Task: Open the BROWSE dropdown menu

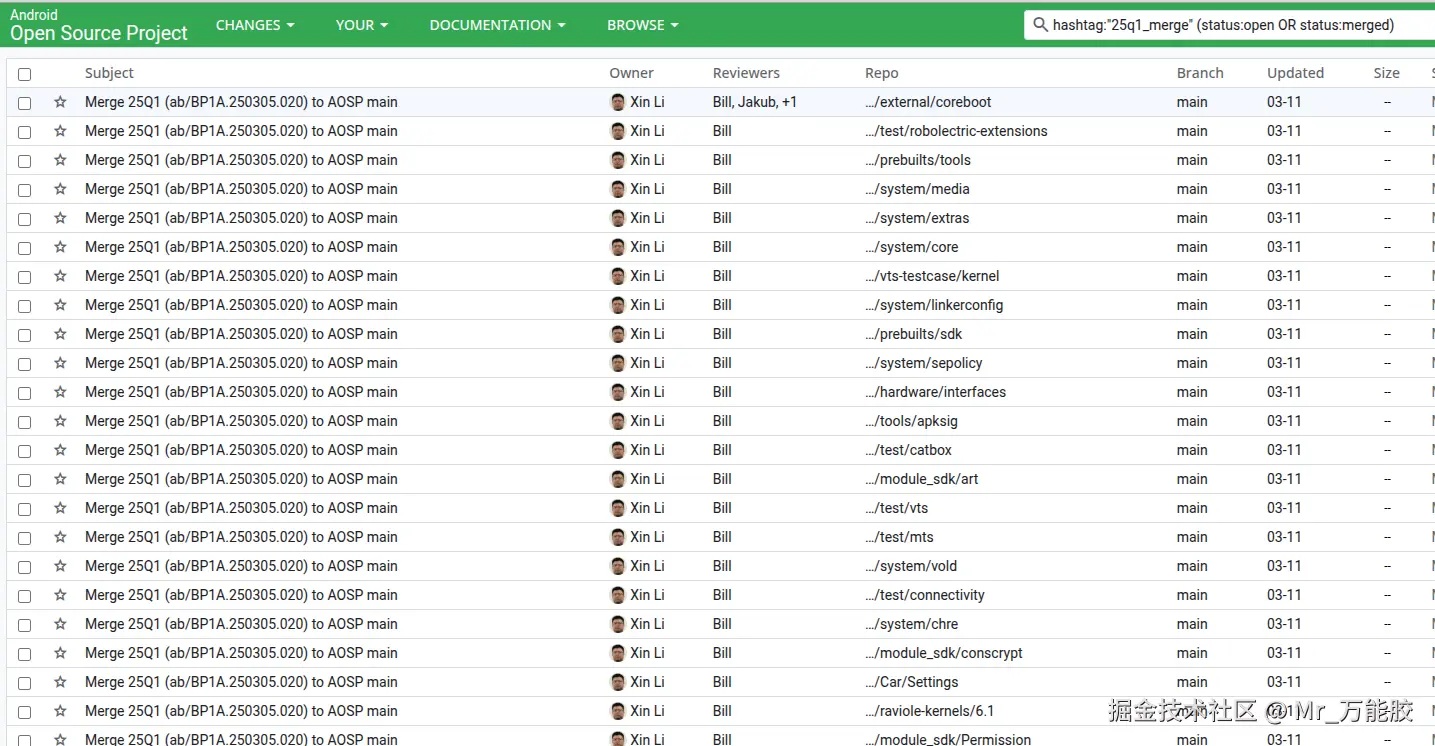Action: click(643, 25)
